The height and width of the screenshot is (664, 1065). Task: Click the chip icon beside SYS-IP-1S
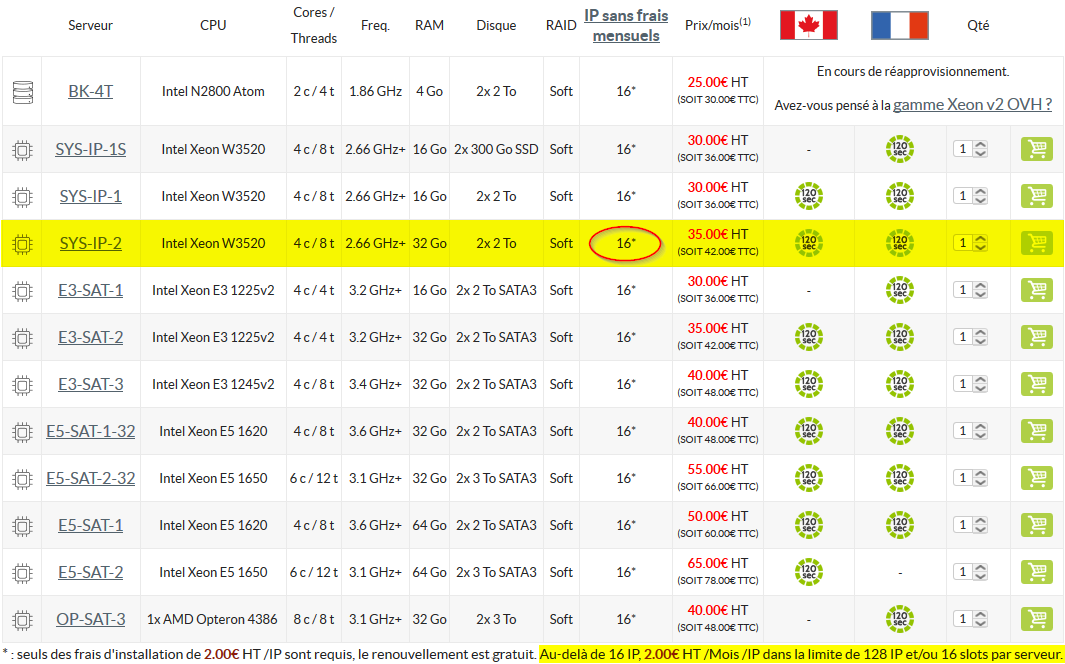tap(22, 149)
